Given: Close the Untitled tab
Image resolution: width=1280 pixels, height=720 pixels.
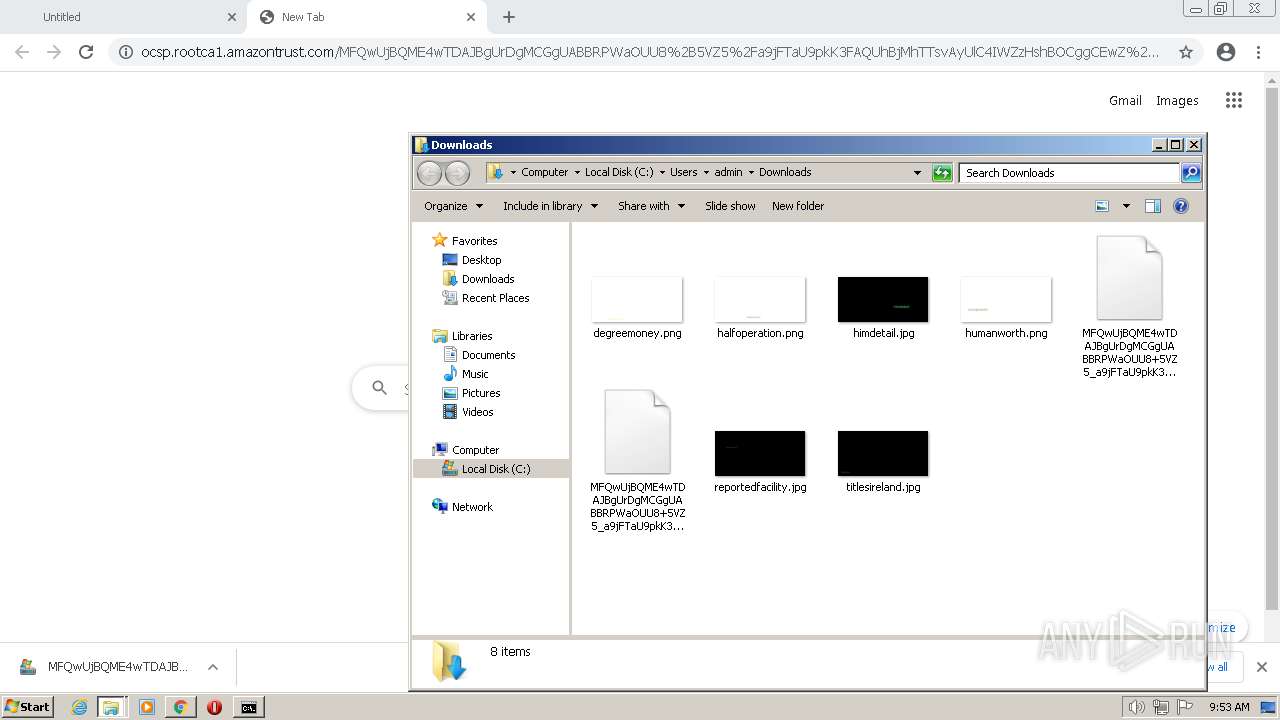Looking at the screenshot, I should (x=232, y=17).
